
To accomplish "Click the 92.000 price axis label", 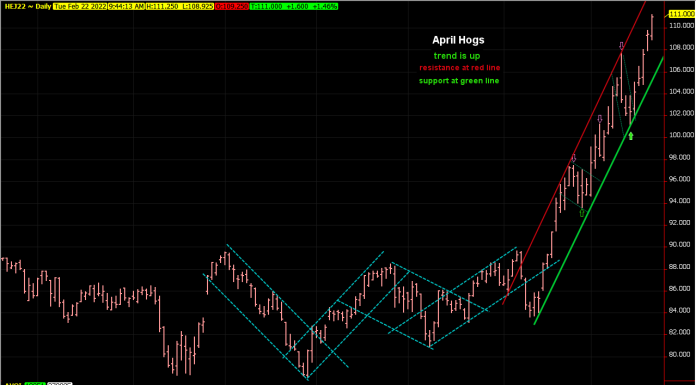I will (681, 222).
